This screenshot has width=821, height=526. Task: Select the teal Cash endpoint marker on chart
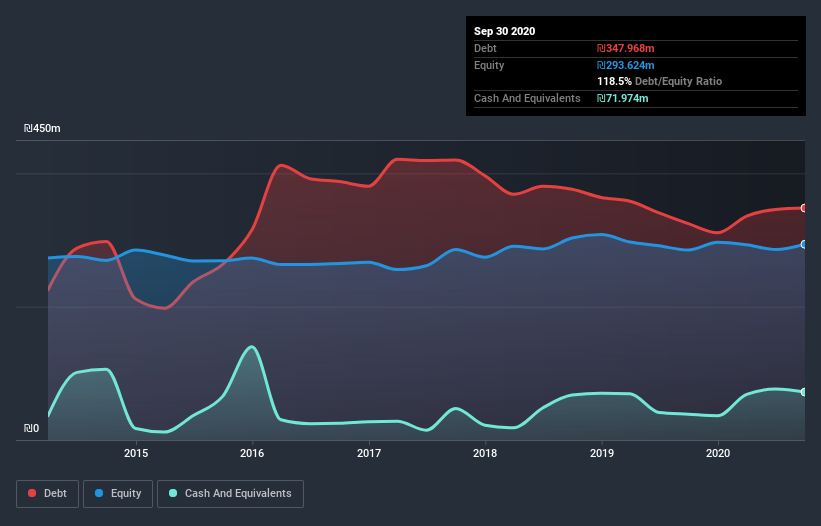tap(804, 392)
